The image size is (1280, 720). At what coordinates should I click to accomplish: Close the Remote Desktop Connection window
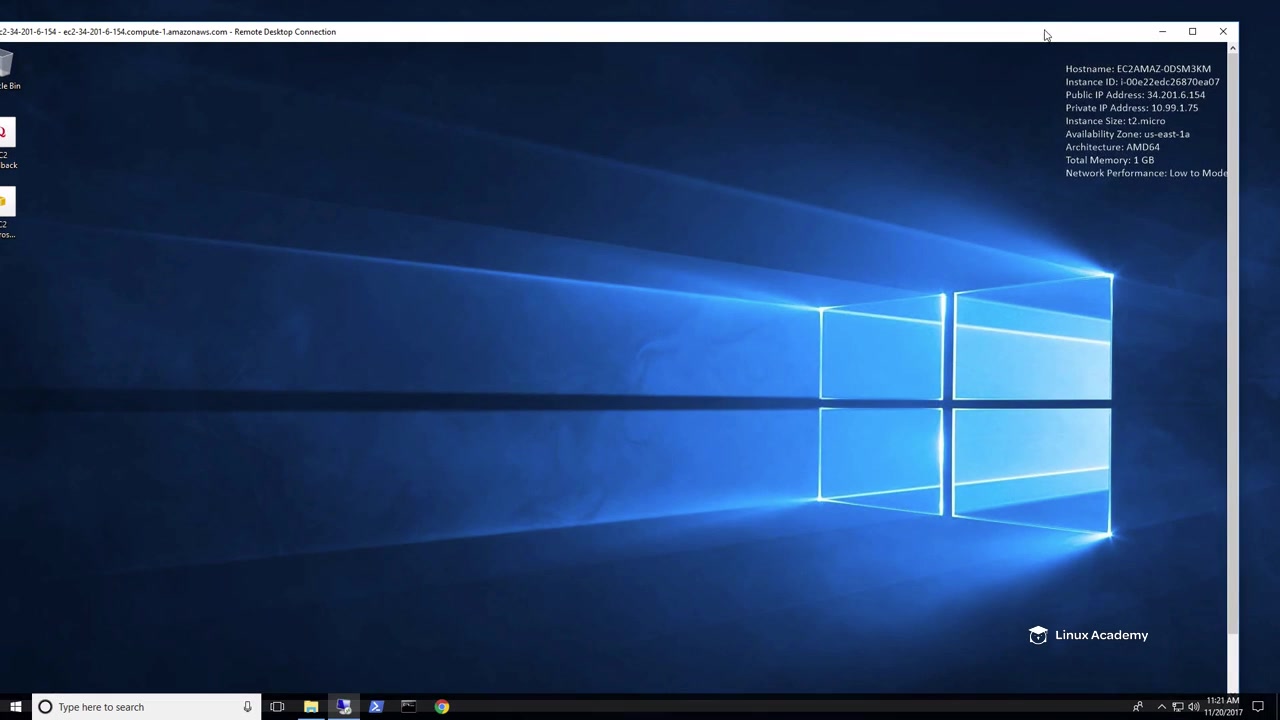tap(1223, 32)
